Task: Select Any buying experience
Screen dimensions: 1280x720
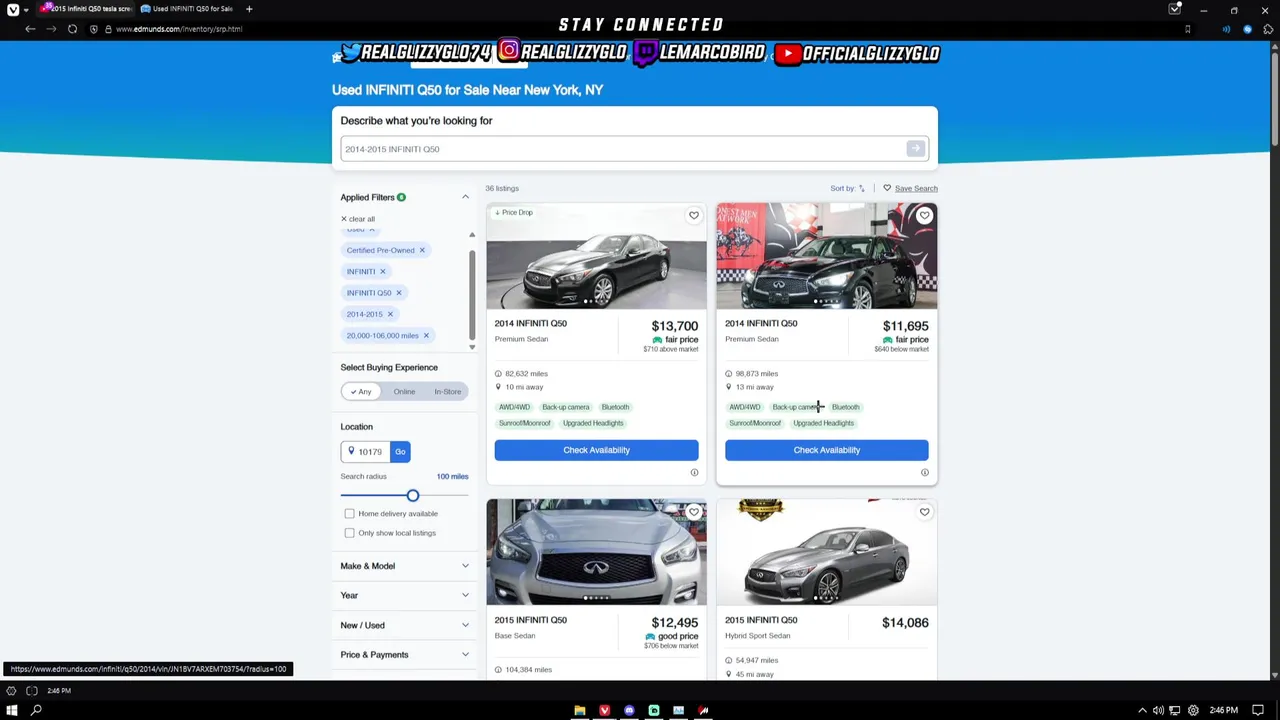Action: coord(361,392)
